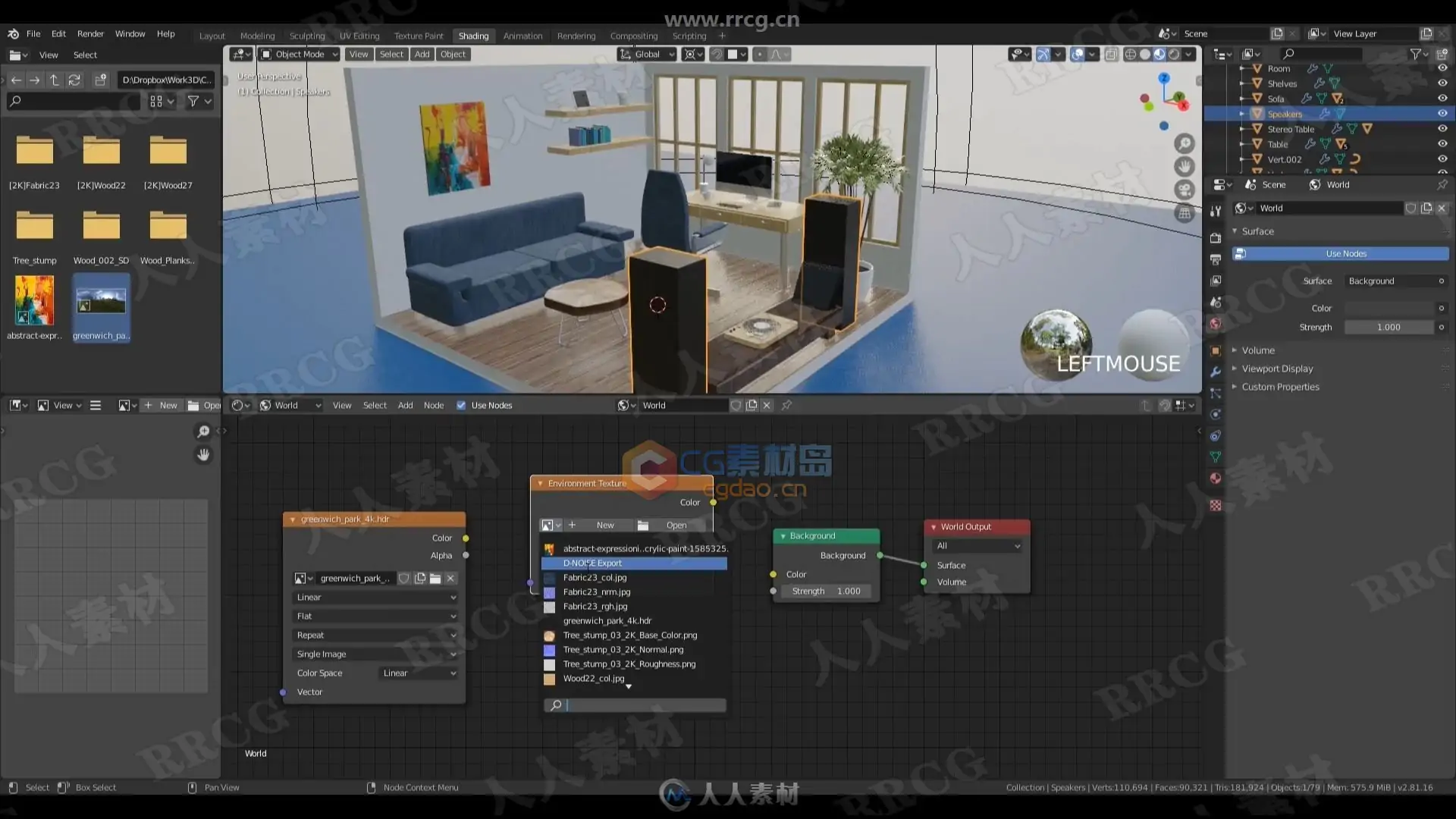Open the Global transform orientation dropdown
The height and width of the screenshot is (819, 1456).
[x=647, y=55]
